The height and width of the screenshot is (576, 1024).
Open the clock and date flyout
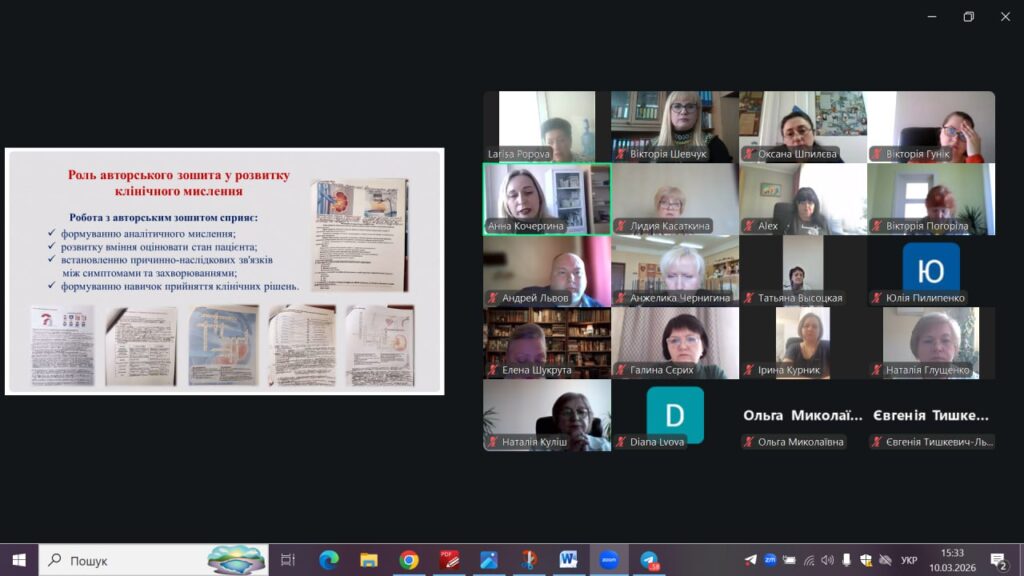pos(953,560)
